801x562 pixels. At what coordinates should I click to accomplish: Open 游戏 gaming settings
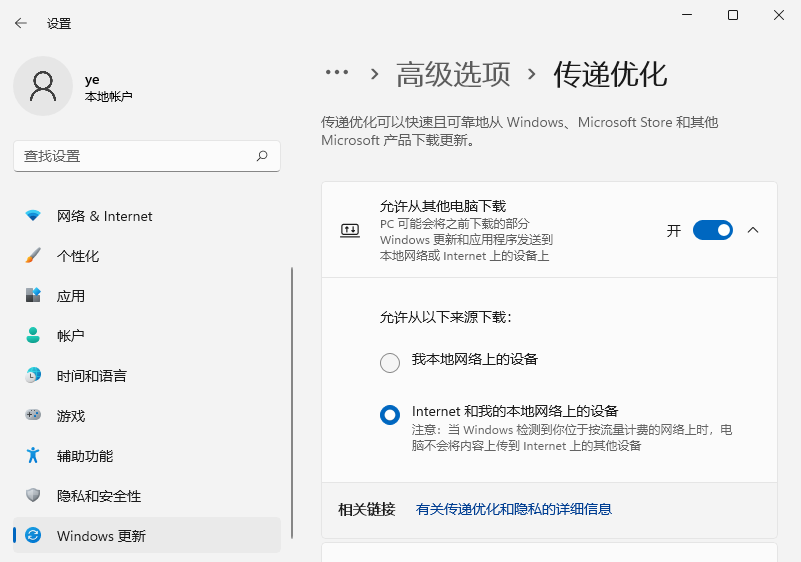[71, 416]
